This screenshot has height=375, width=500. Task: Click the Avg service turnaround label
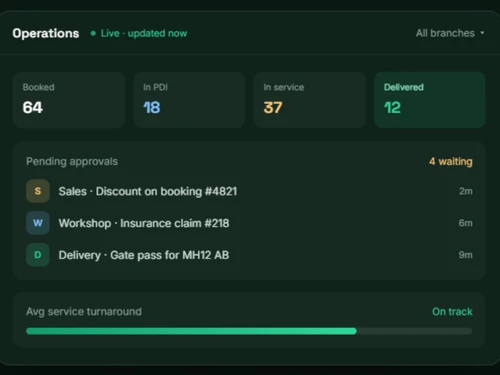click(x=84, y=311)
